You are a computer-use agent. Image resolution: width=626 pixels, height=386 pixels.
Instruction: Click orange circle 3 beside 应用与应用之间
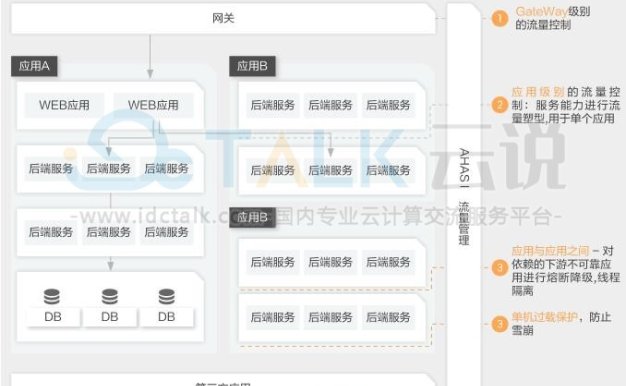point(499,268)
